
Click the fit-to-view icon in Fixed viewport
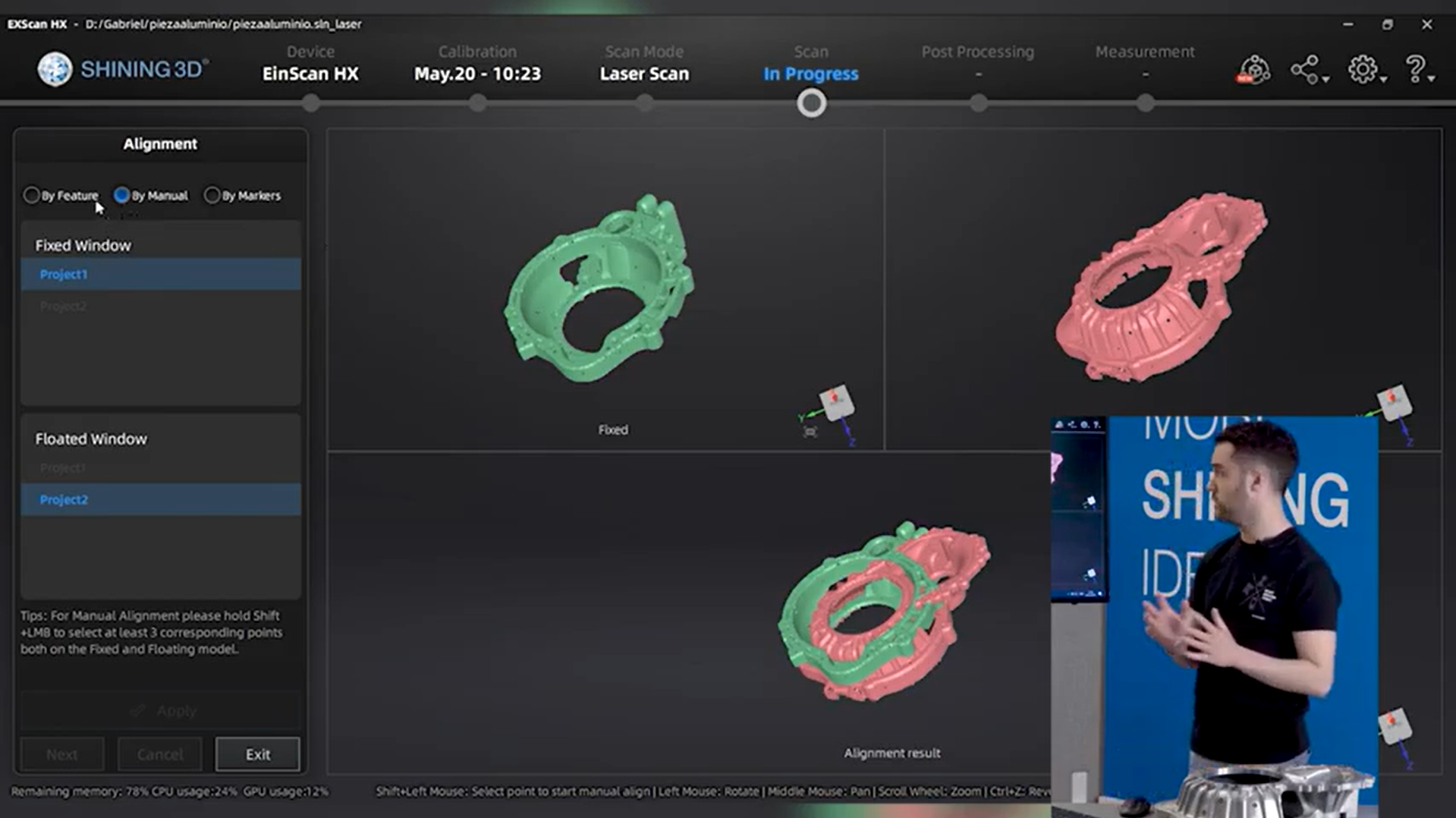pyautogui.click(x=810, y=432)
